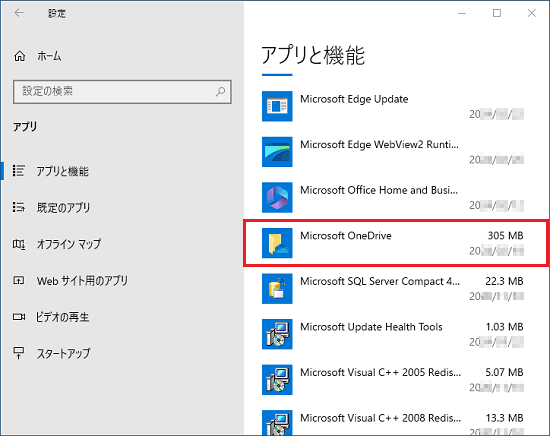Click the Edge WebView2 Runtime app icon

pyautogui.click(x=277, y=152)
